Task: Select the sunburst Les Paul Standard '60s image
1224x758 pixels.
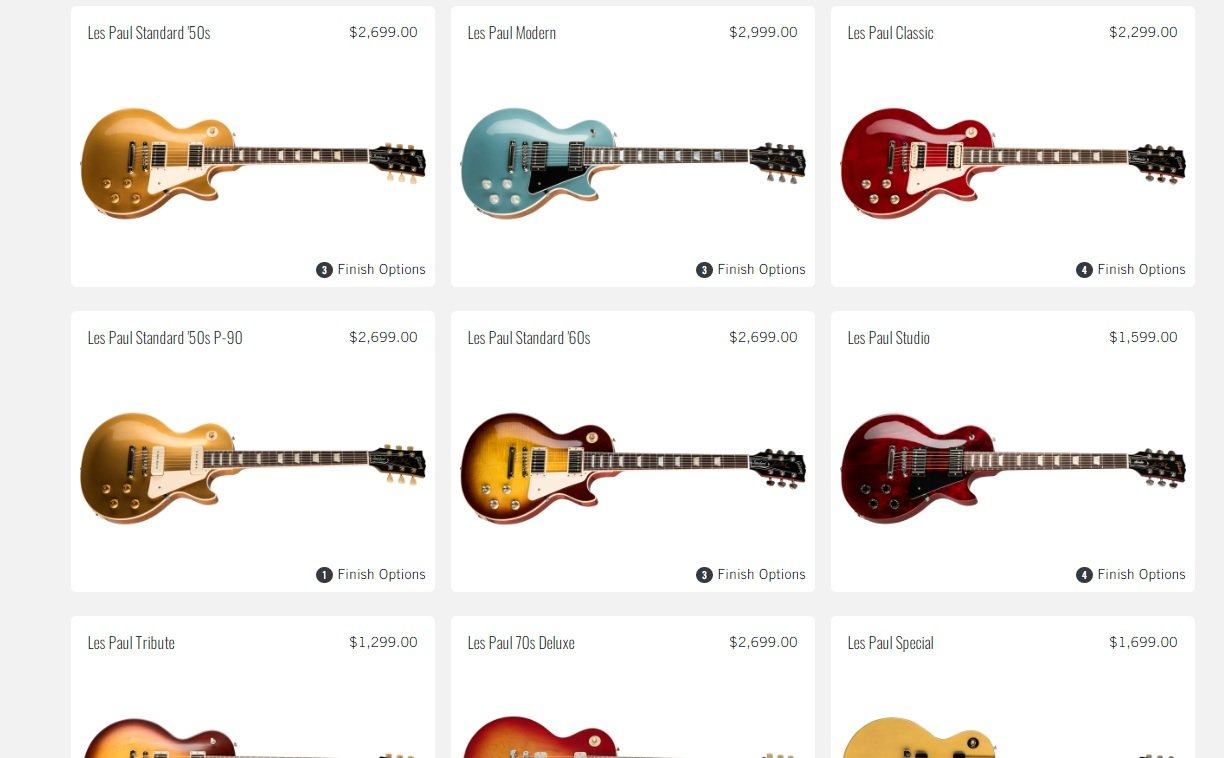Action: pos(633,468)
